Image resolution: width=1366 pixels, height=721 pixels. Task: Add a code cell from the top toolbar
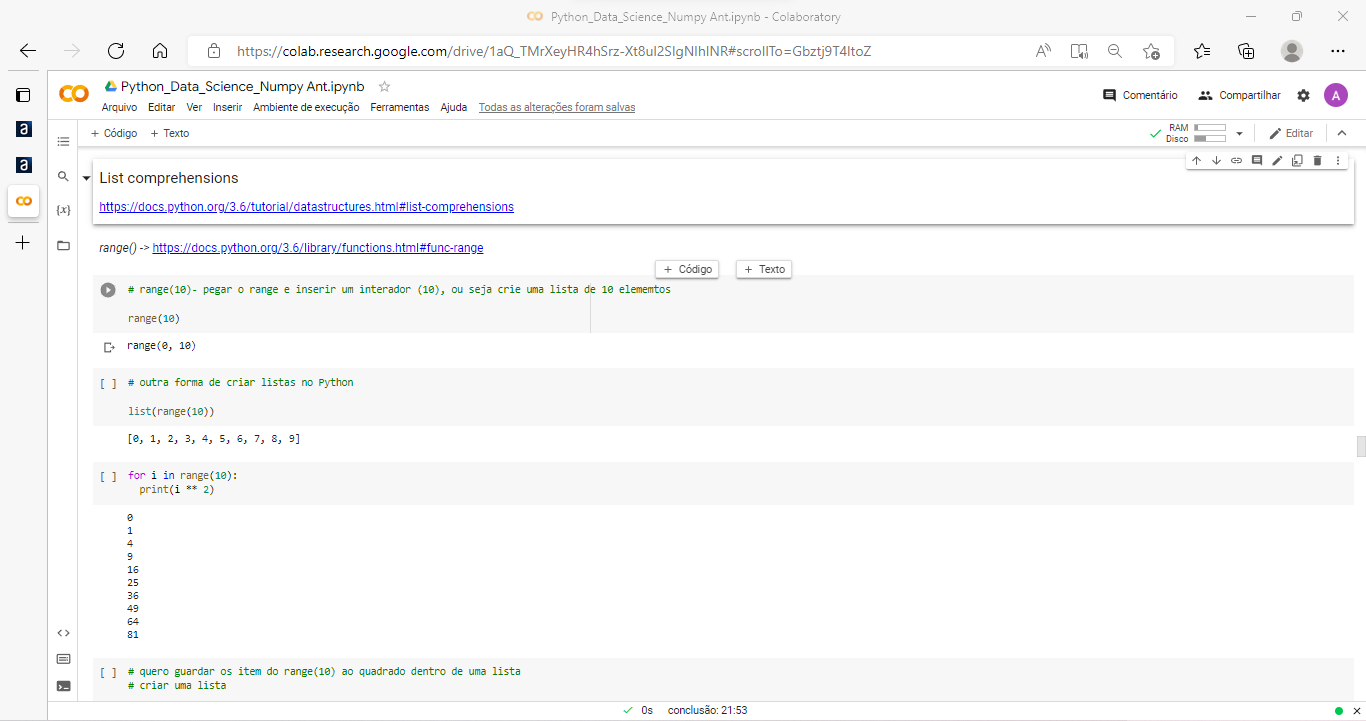tap(114, 133)
